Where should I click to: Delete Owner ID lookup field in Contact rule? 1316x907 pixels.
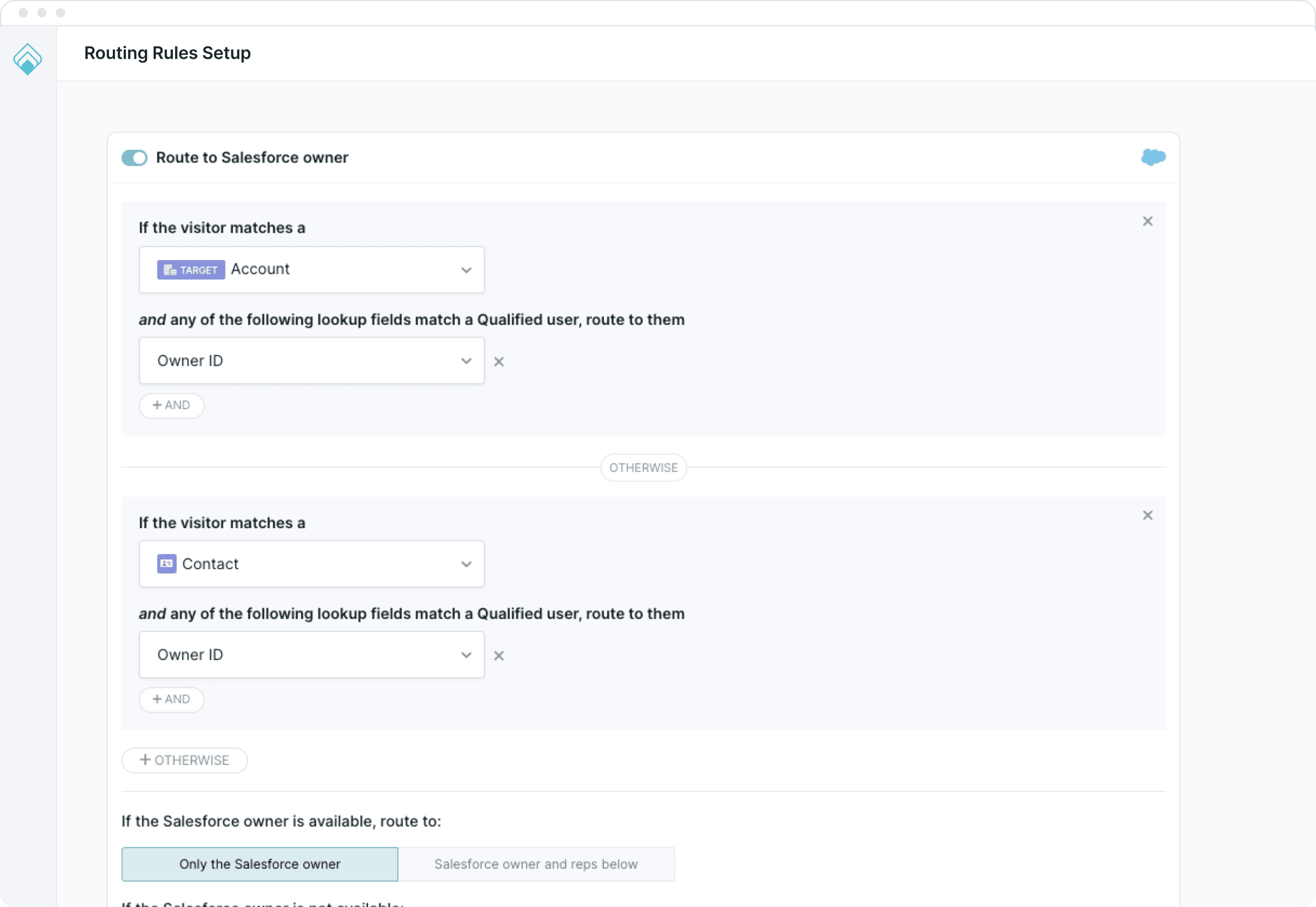tap(498, 655)
